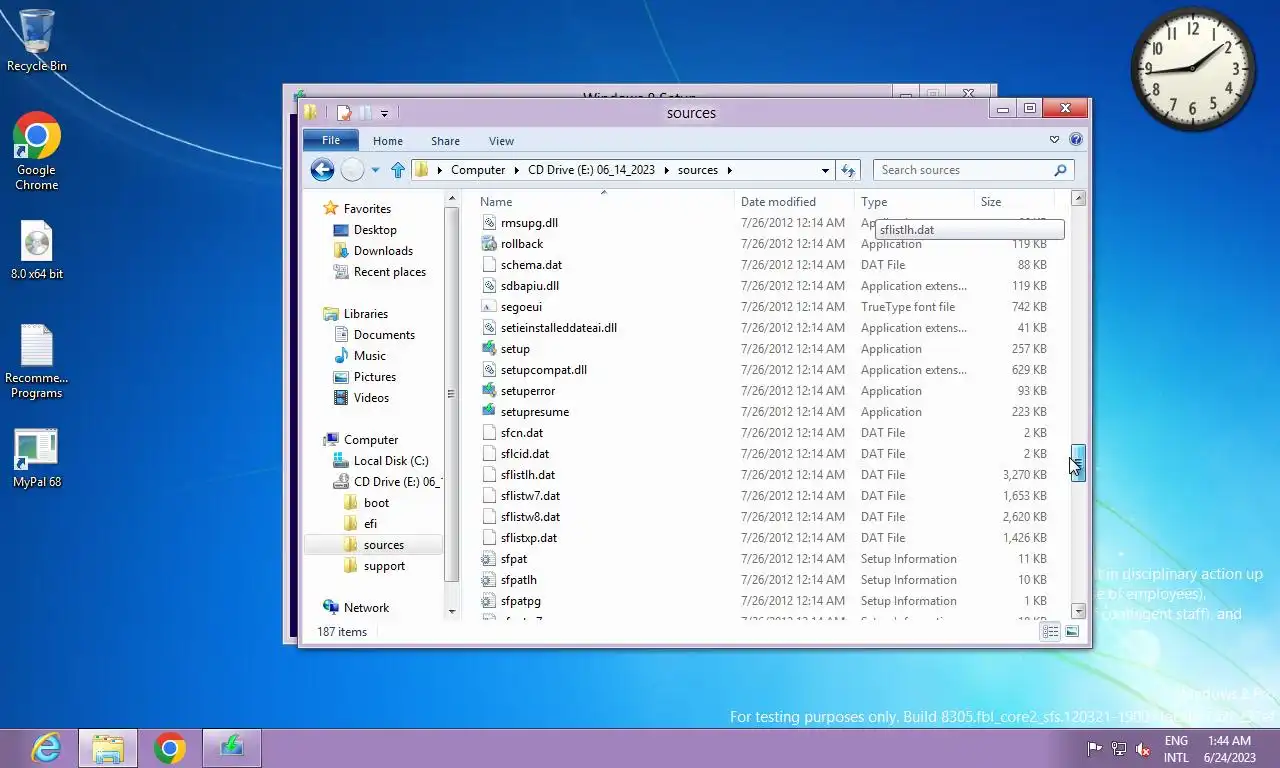Click into the Search sources field
Image resolution: width=1280 pixels, height=768 pixels.
(973, 170)
